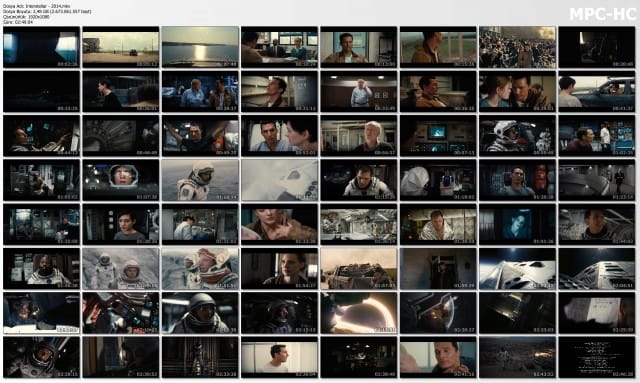Select the two astronauts standing on icy terrain
This screenshot has width=640, height=383.
coord(121,269)
